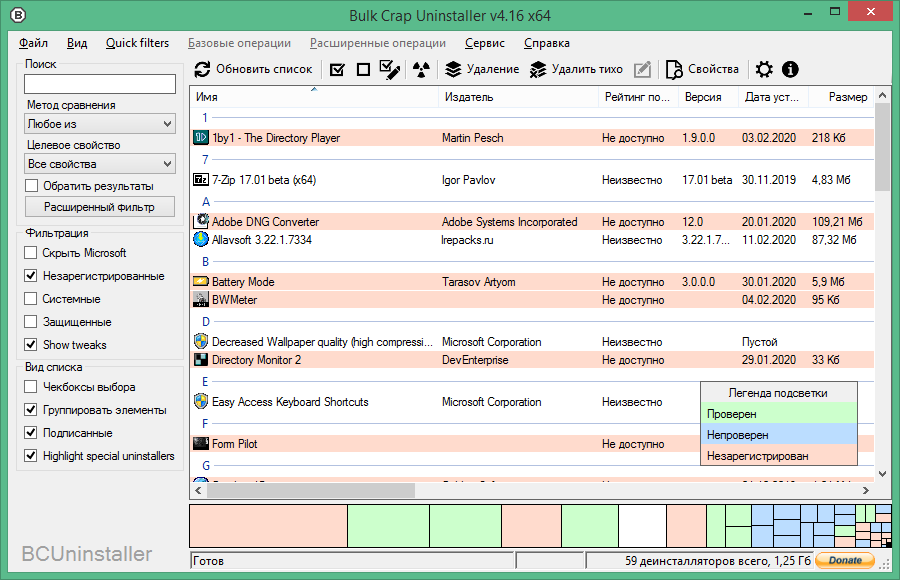Open settings with the gear icon
The height and width of the screenshot is (580, 900).
coord(764,69)
